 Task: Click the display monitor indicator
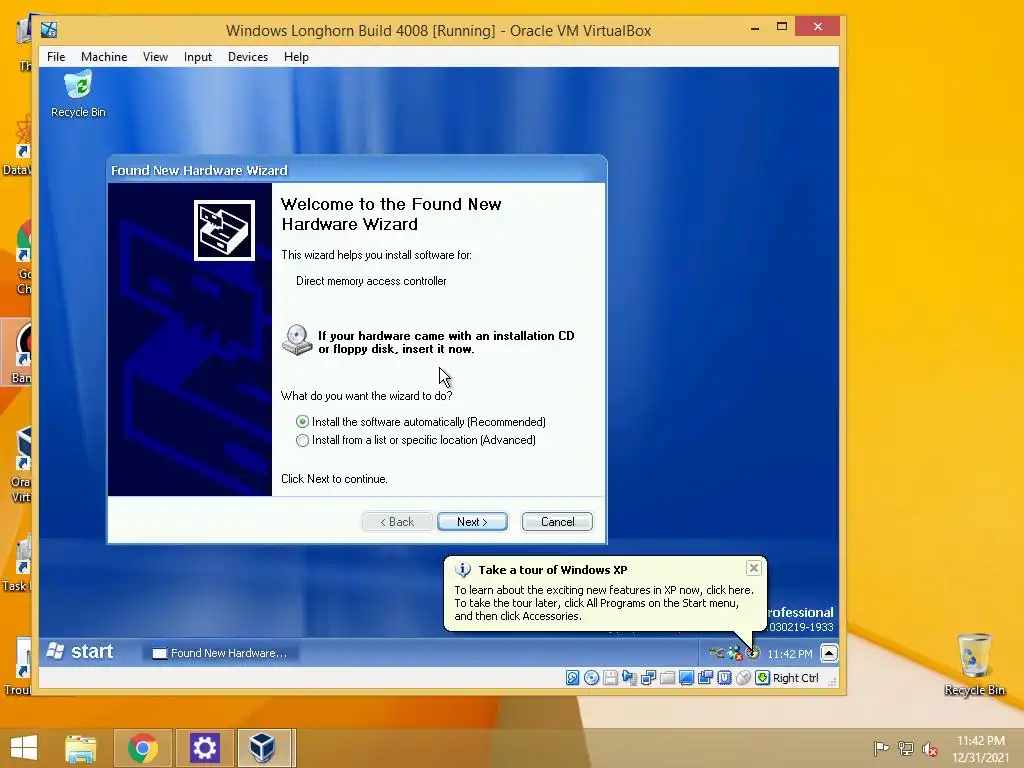pos(686,678)
